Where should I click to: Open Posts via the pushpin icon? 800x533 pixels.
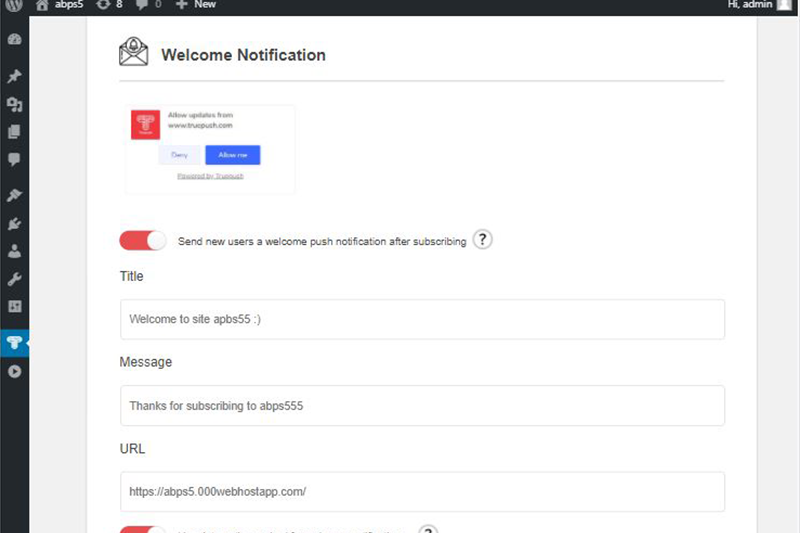pyautogui.click(x=14, y=76)
